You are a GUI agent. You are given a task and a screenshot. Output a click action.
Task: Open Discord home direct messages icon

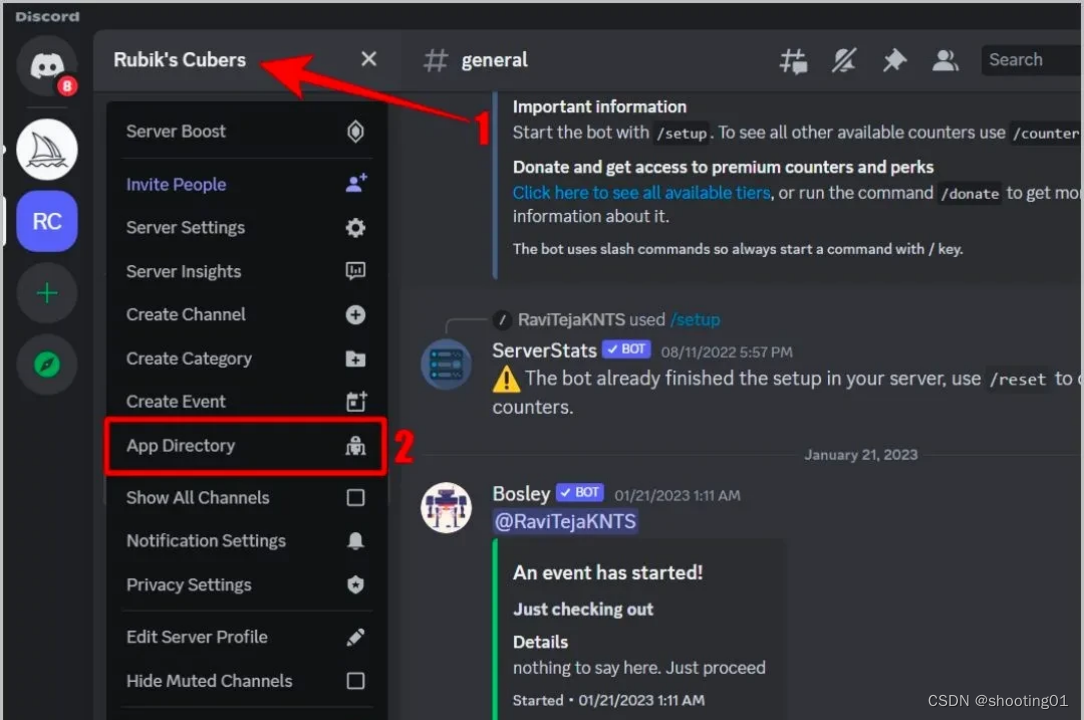click(47, 66)
